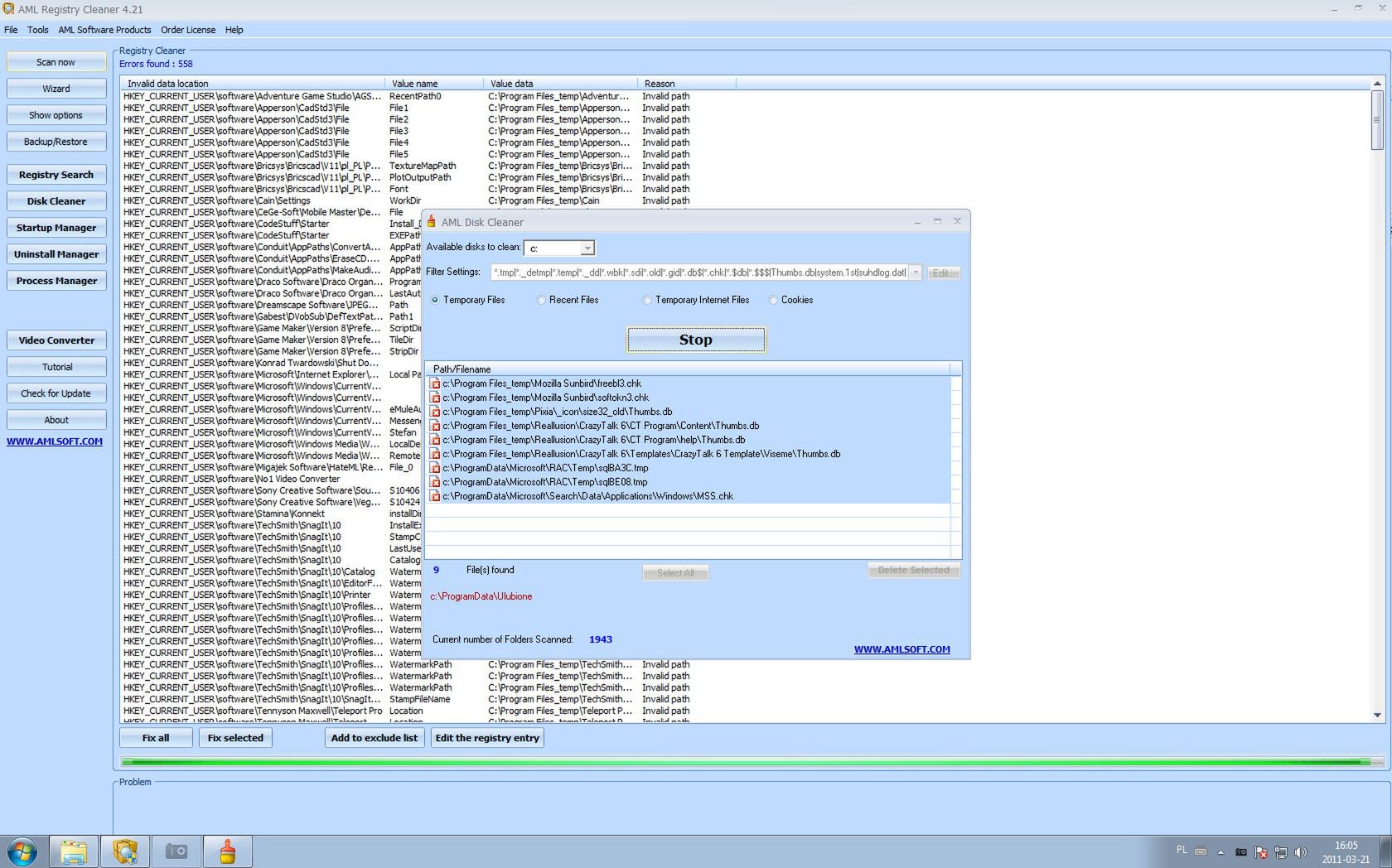Image resolution: width=1392 pixels, height=868 pixels.
Task: Click Fix selected button
Action: coord(235,738)
